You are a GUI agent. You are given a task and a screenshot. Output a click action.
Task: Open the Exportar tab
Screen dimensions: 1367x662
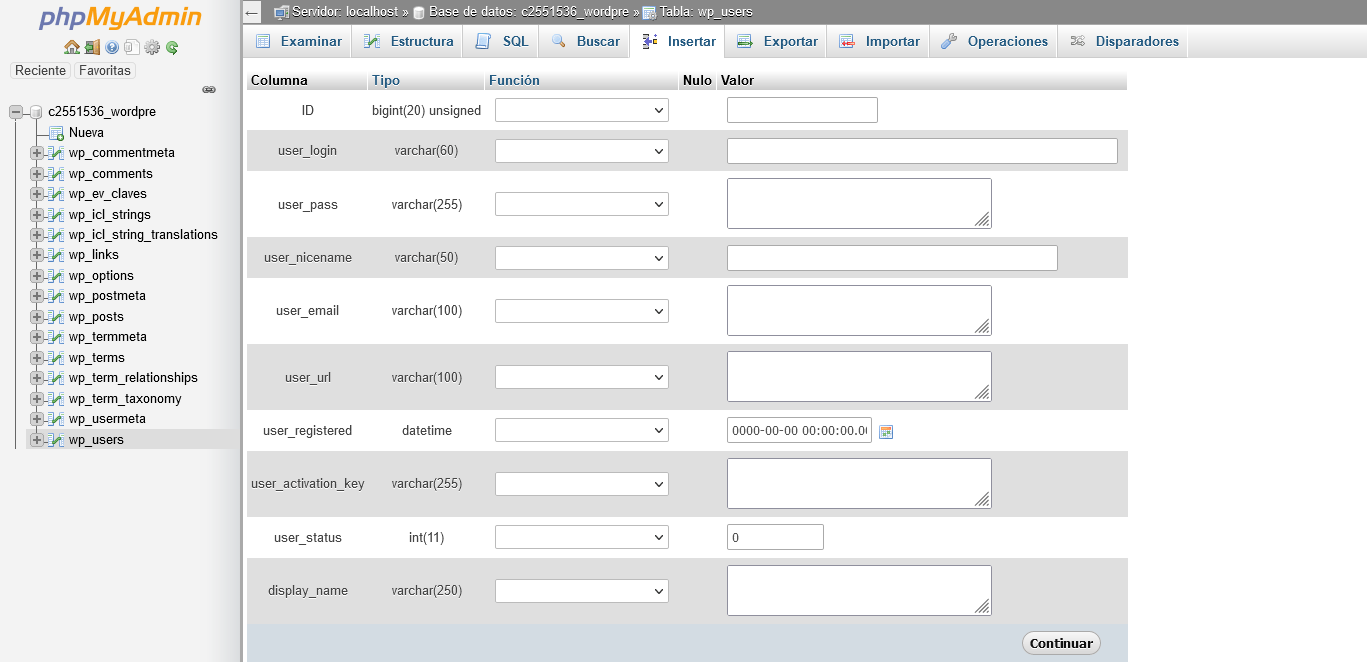[x=777, y=41]
